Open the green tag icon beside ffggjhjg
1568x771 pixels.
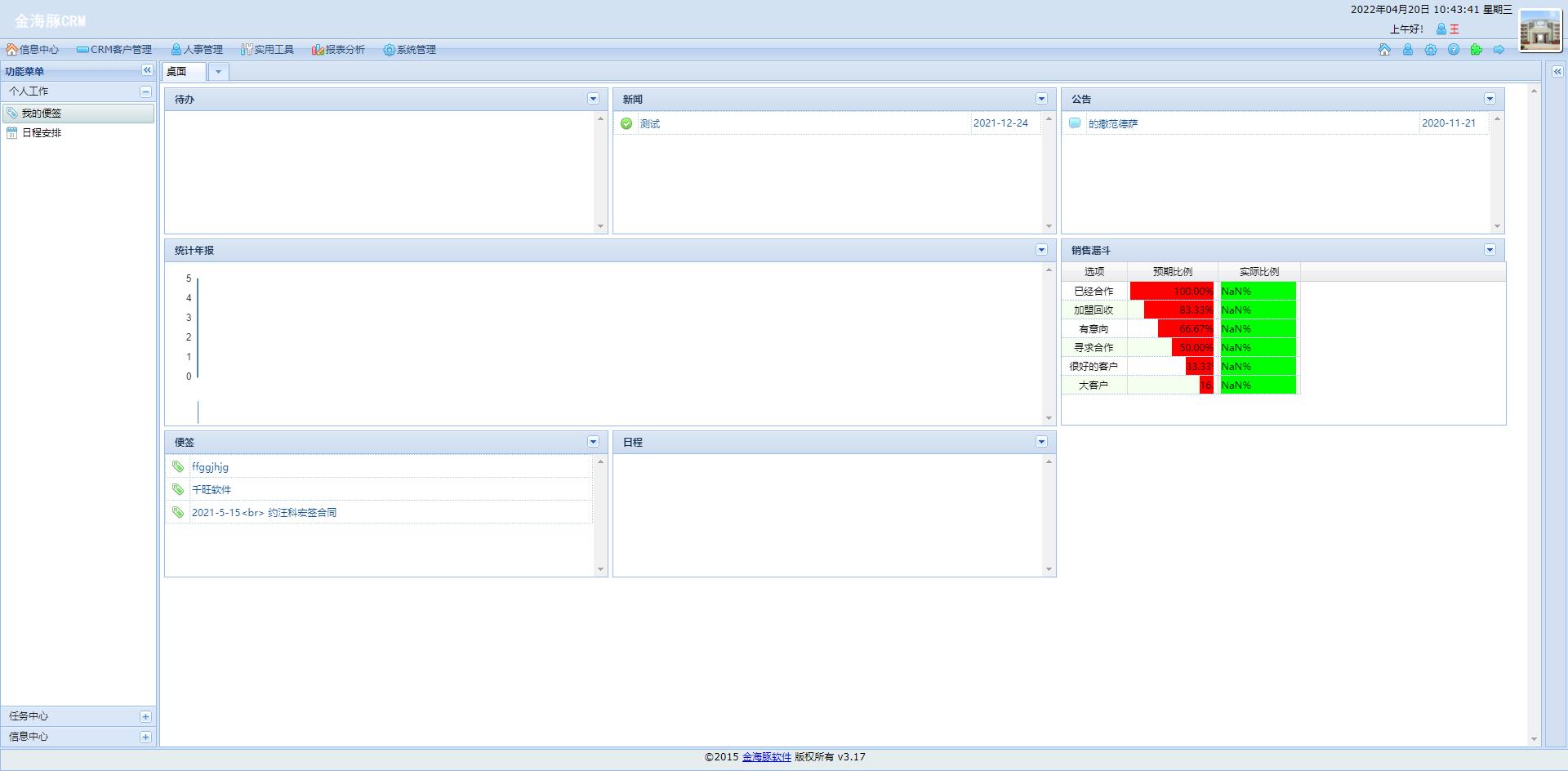(x=178, y=467)
